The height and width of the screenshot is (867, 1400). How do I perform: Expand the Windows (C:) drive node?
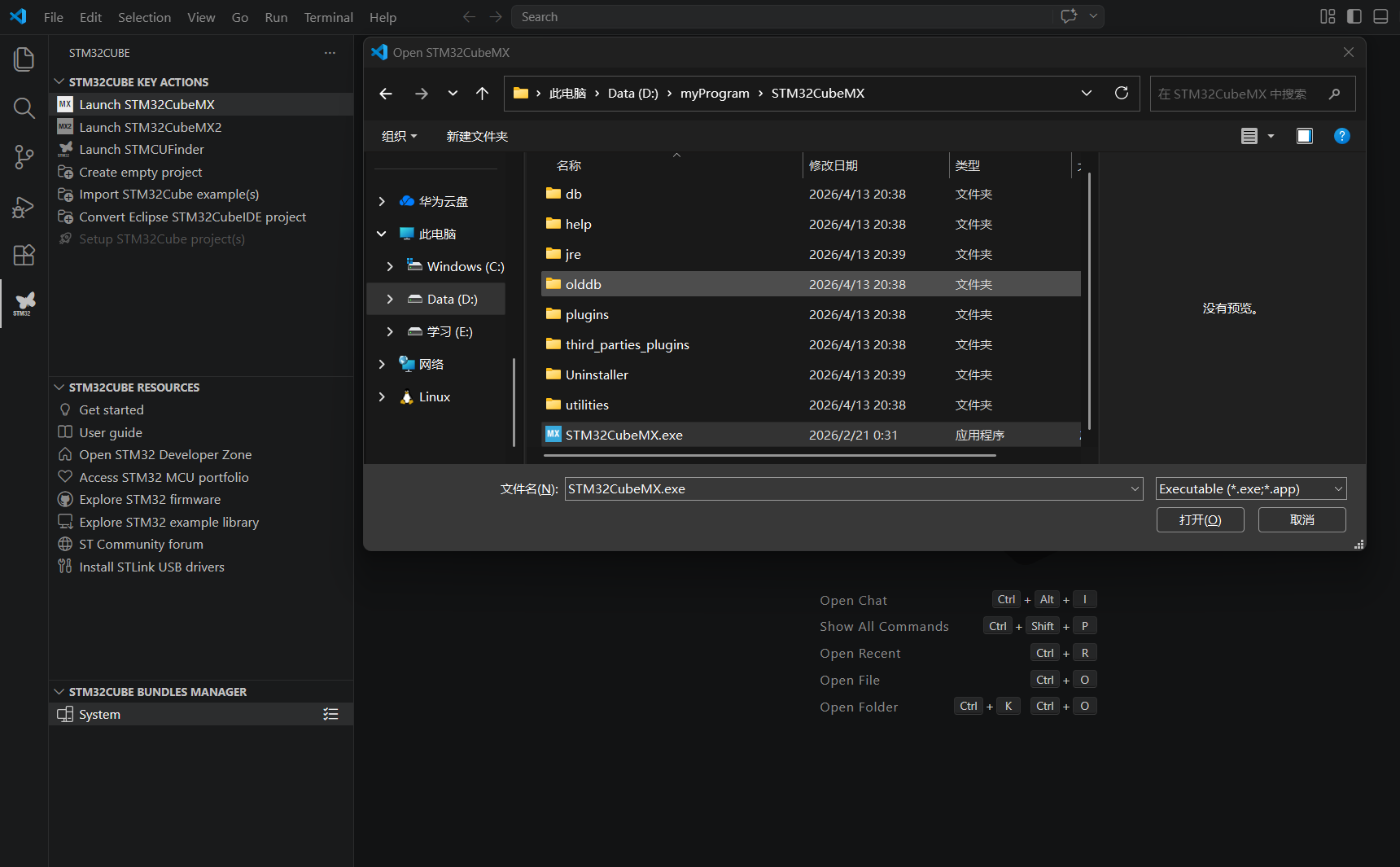390,266
